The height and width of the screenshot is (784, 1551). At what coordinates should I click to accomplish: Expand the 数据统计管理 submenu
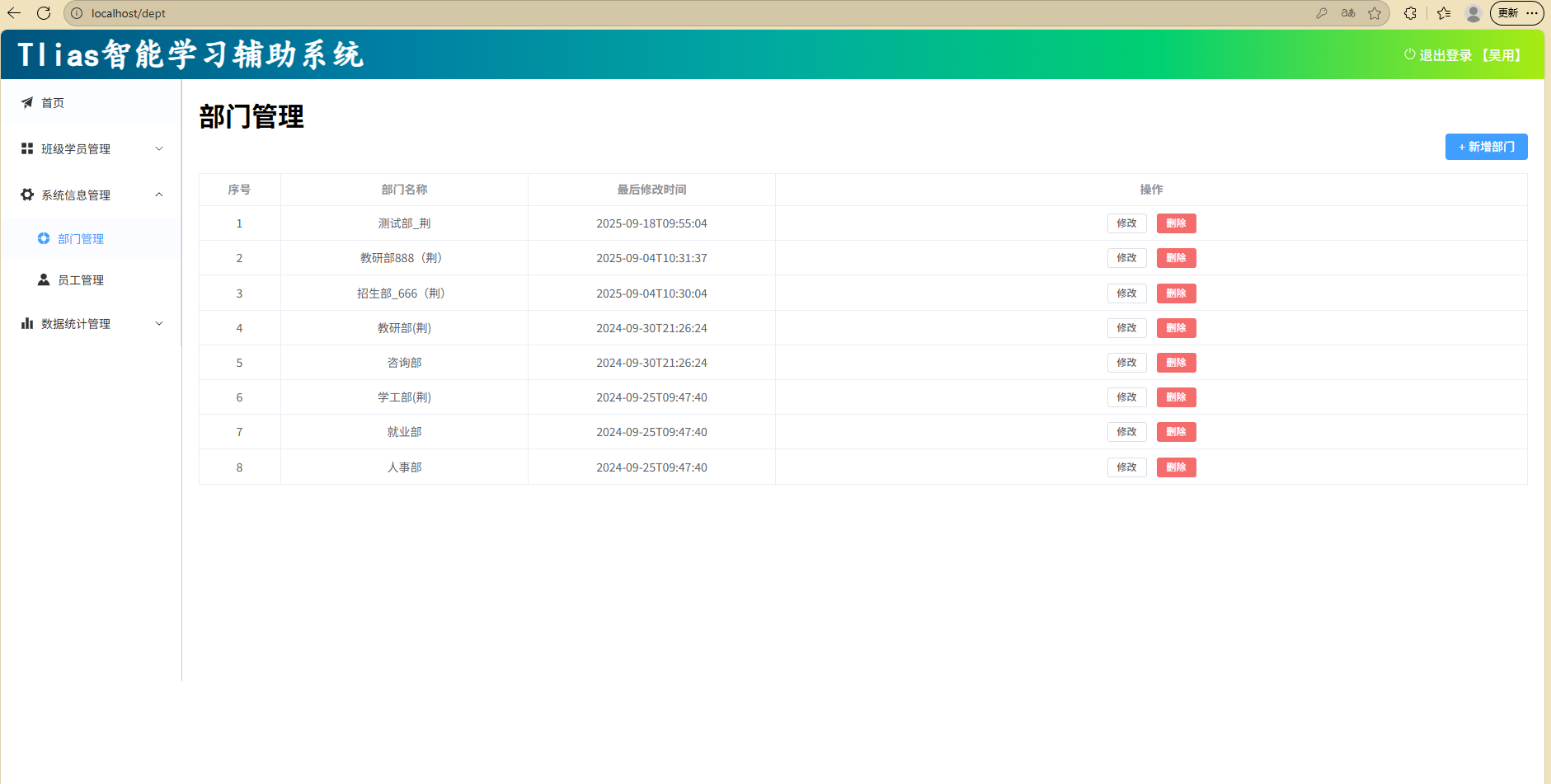click(x=91, y=324)
